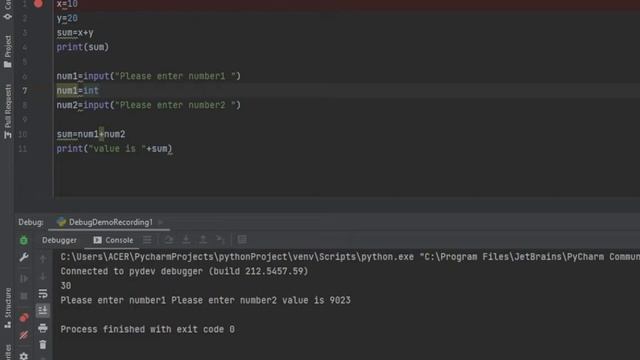Screen dimensions: 640x360
Task: Click the Resume Program icon
Action: pyautogui.click(x=24, y=278)
